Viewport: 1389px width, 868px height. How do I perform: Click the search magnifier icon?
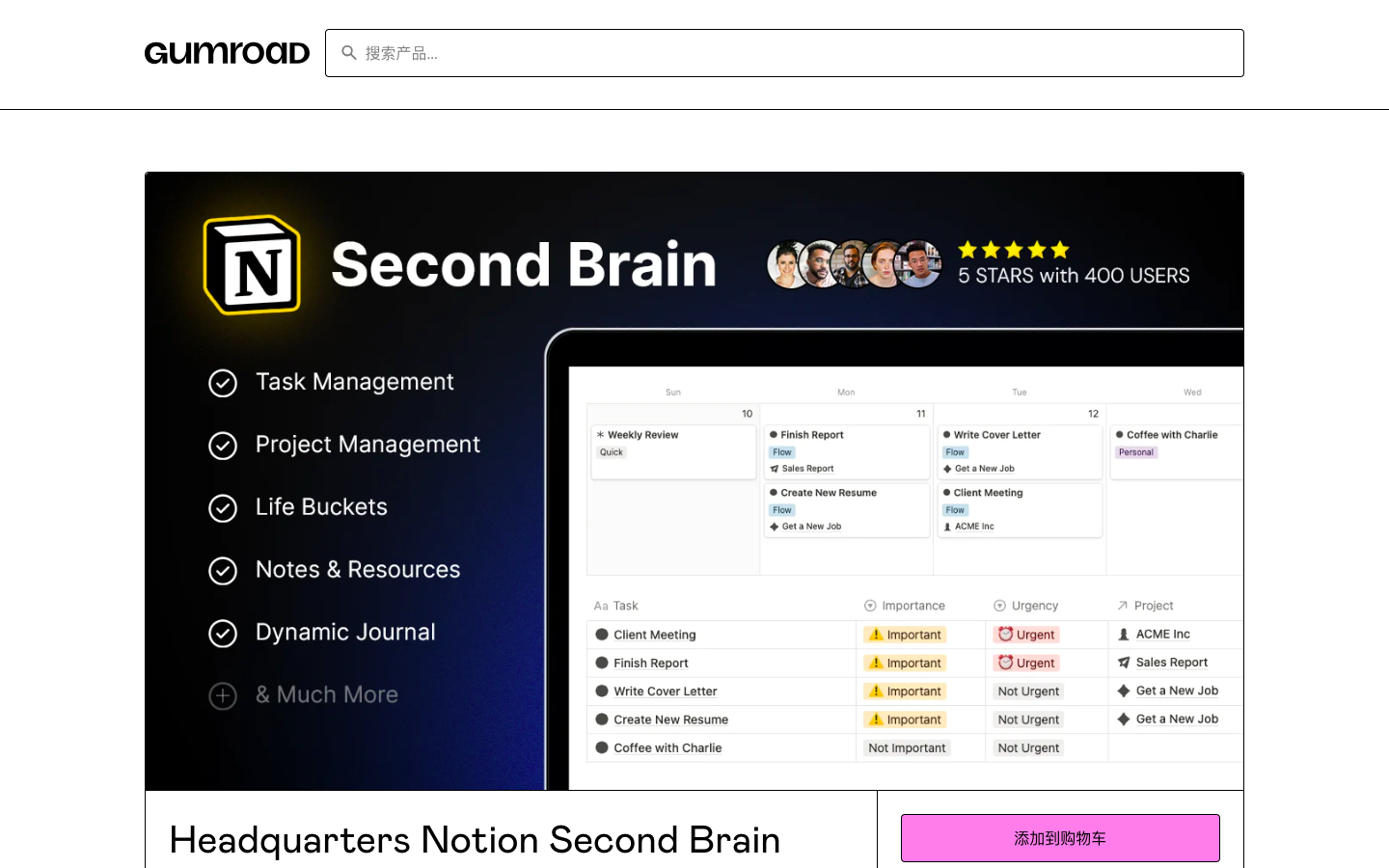coord(349,53)
